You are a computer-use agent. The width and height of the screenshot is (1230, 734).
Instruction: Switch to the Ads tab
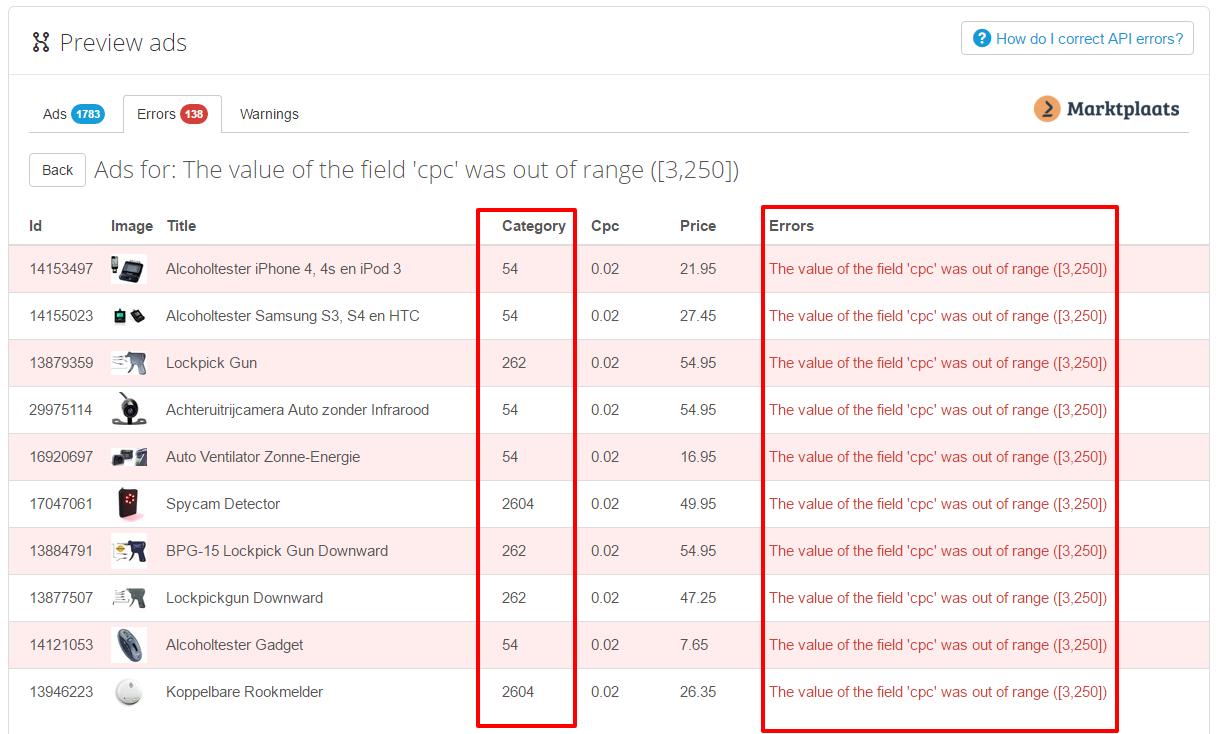pos(74,114)
